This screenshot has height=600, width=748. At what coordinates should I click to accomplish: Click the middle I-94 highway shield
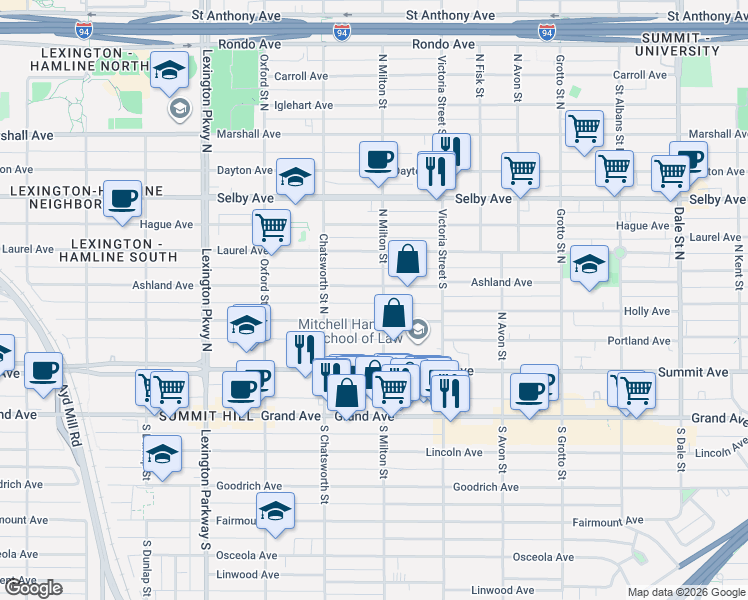[342, 32]
